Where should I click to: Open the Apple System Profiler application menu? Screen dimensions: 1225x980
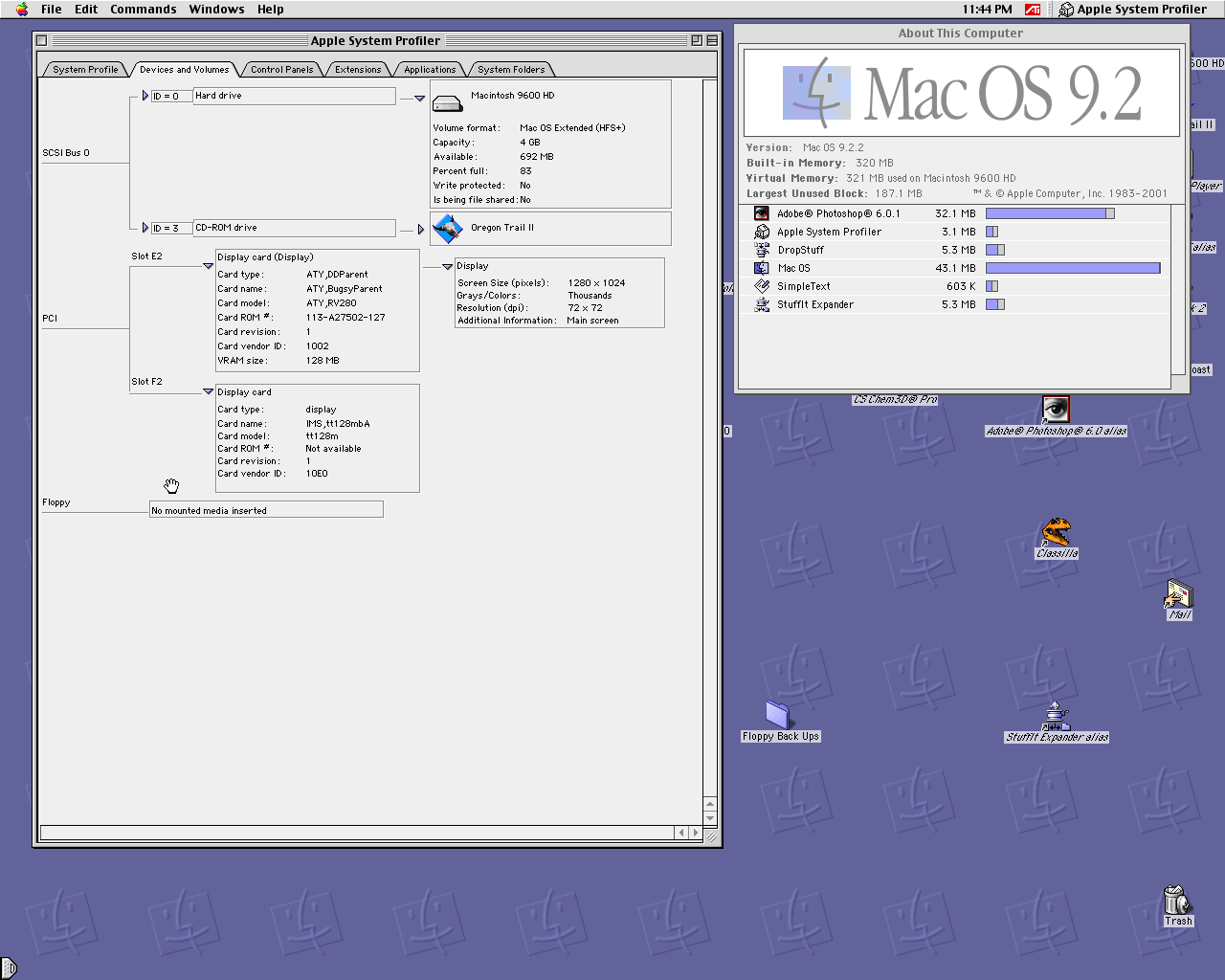pos(1133,10)
